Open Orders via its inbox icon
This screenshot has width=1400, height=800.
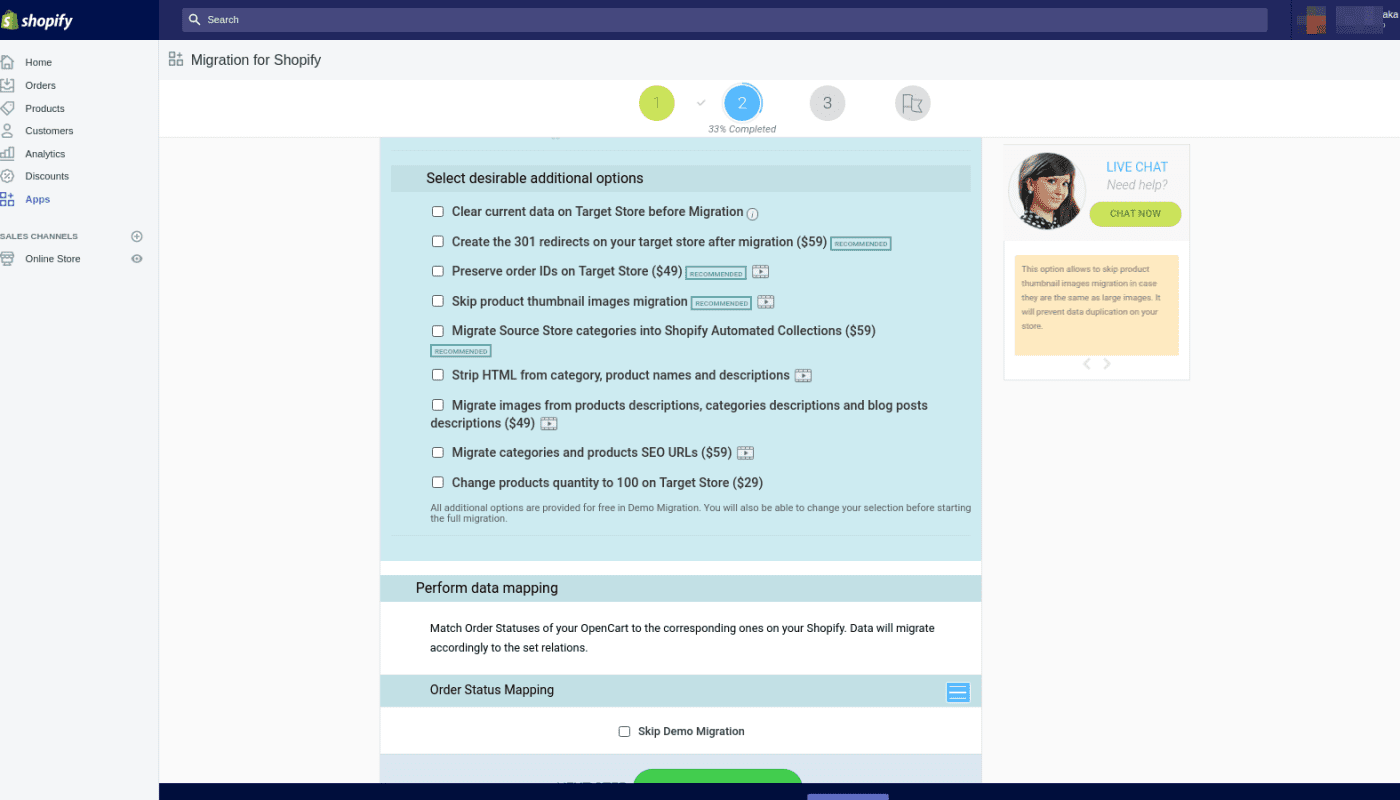(x=8, y=85)
